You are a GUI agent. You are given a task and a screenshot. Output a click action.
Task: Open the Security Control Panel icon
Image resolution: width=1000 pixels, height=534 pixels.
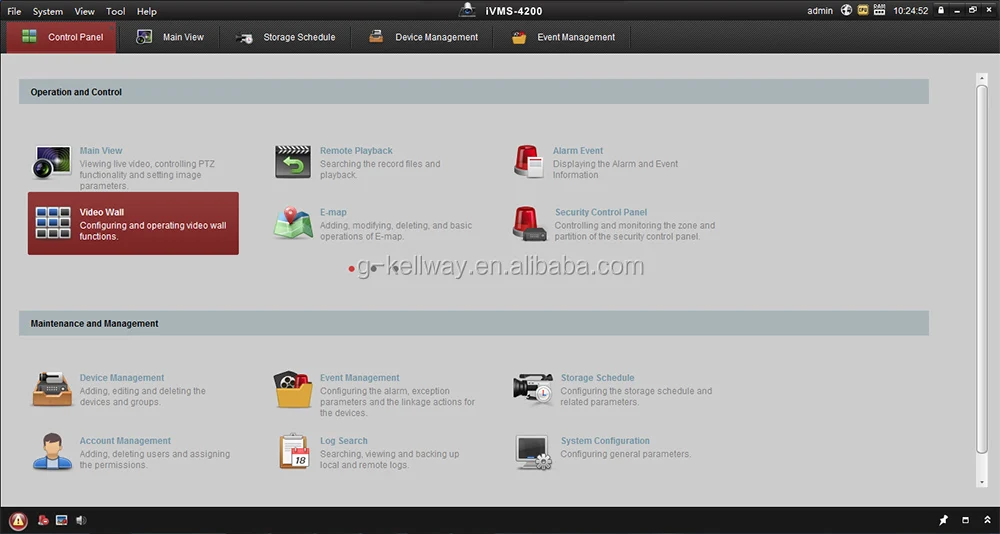coord(530,223)
